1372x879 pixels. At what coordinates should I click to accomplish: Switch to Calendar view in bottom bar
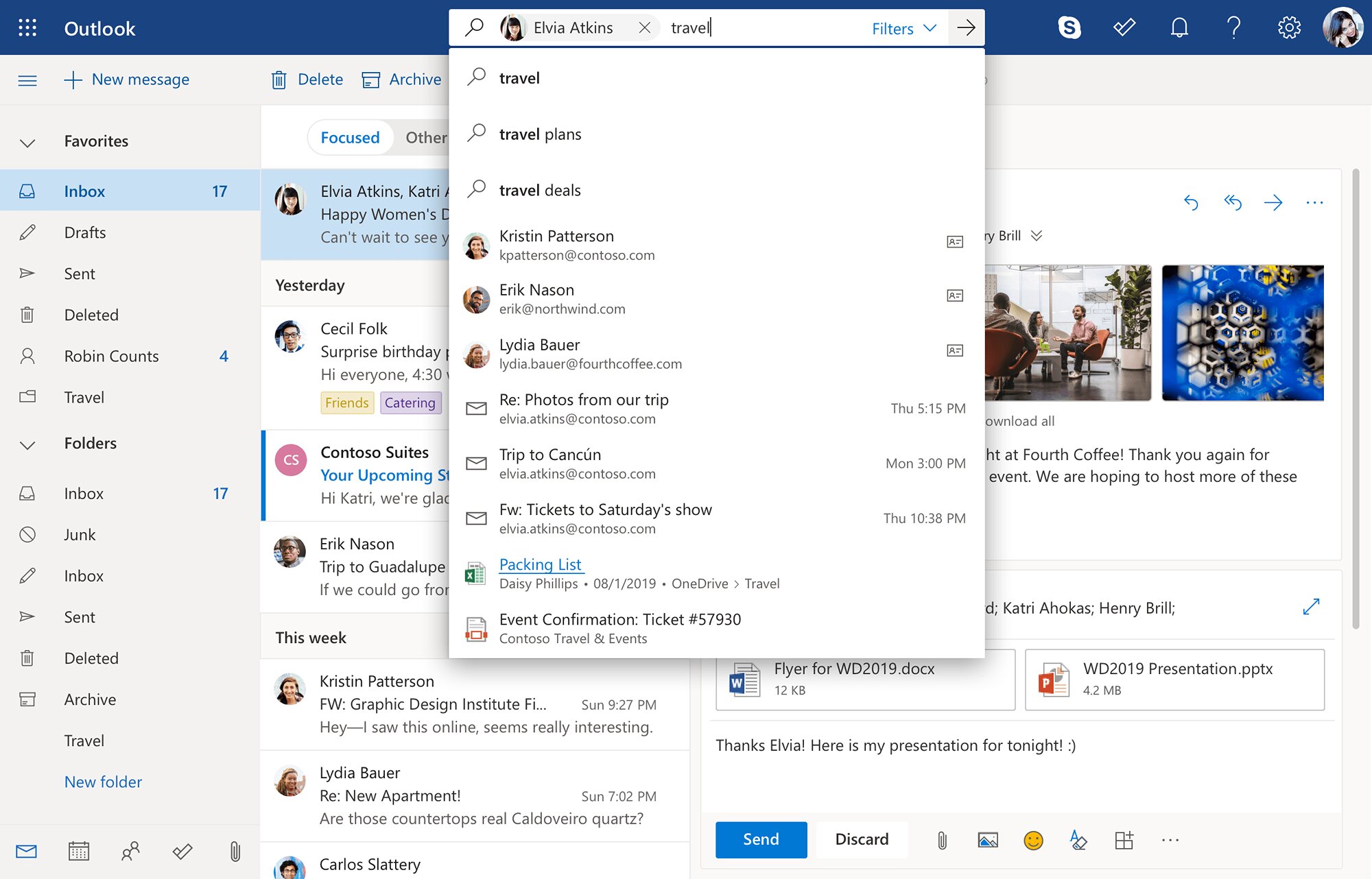click(79, 852)
